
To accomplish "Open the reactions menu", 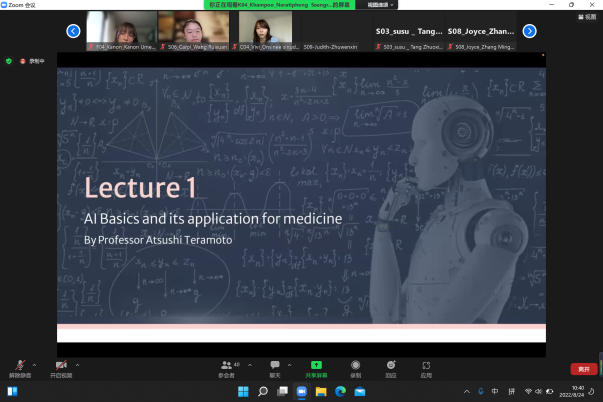I will click(390, 367).
